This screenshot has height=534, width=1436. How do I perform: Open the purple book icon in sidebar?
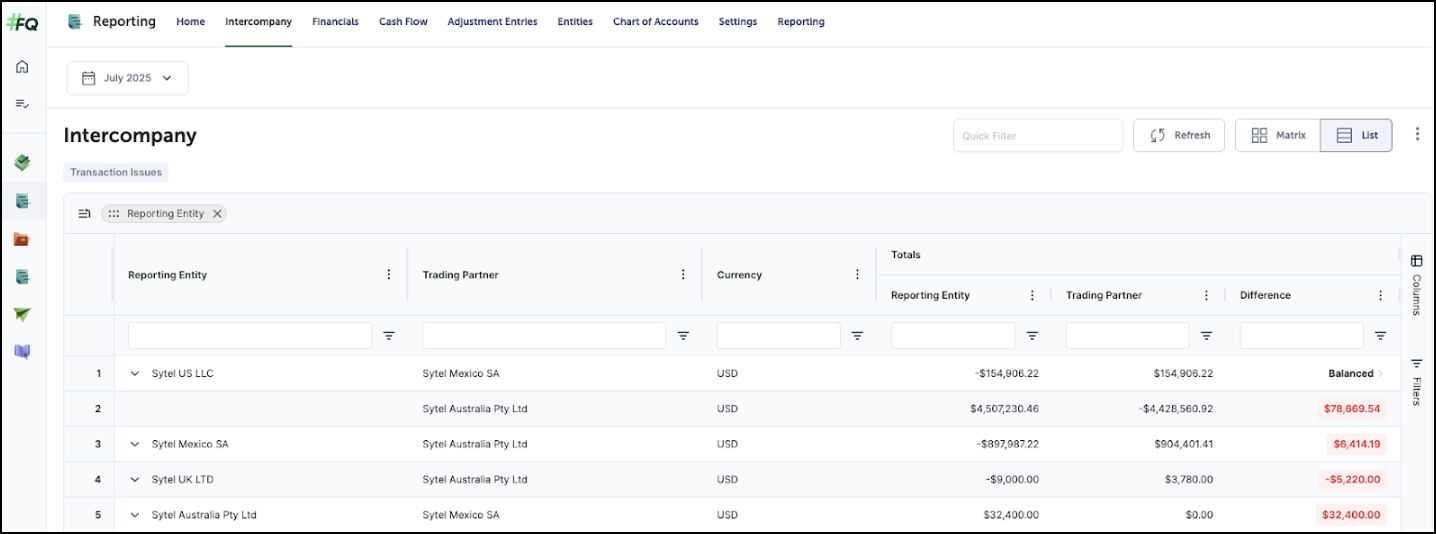[22, 351]
